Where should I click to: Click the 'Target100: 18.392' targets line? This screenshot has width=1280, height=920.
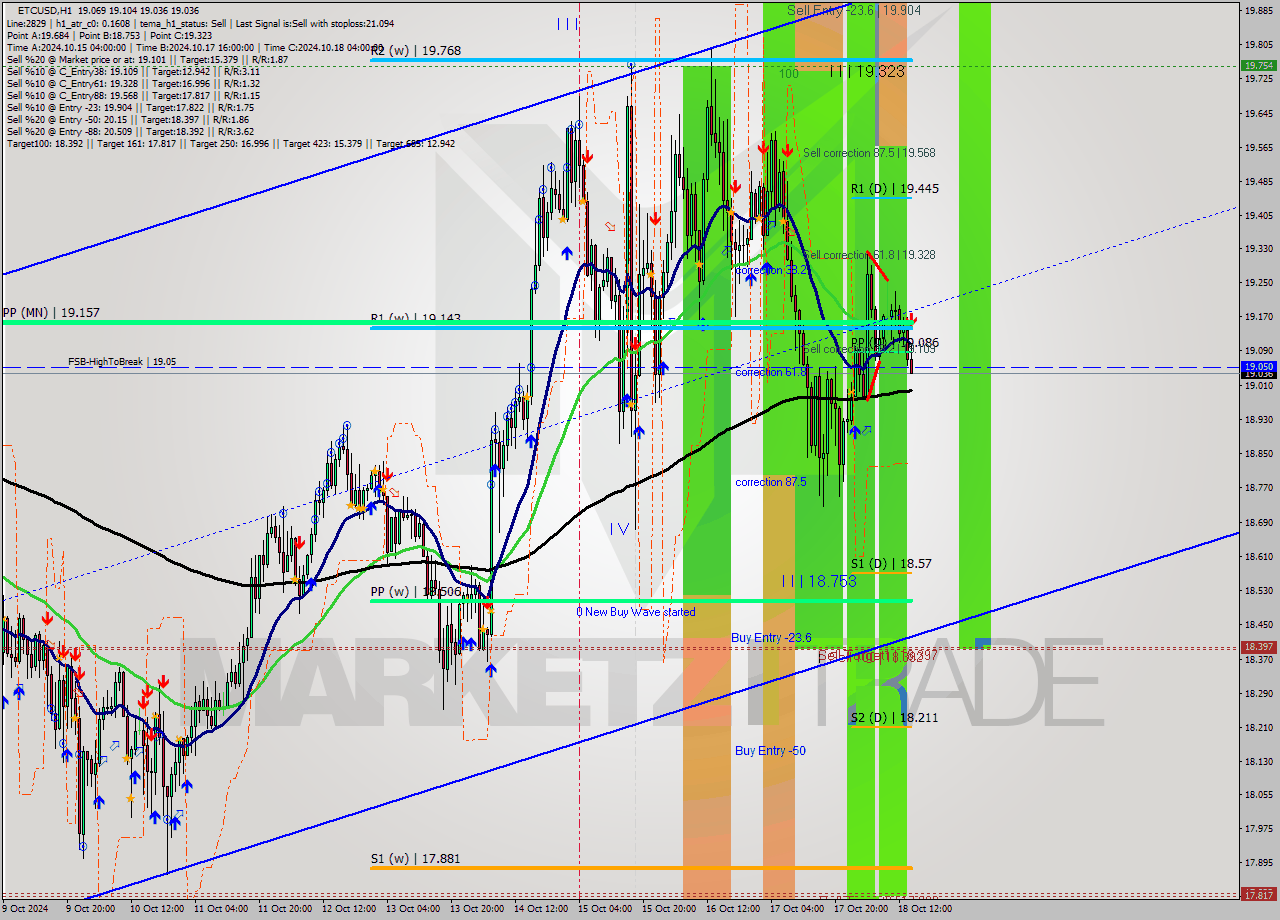(231, 143)
